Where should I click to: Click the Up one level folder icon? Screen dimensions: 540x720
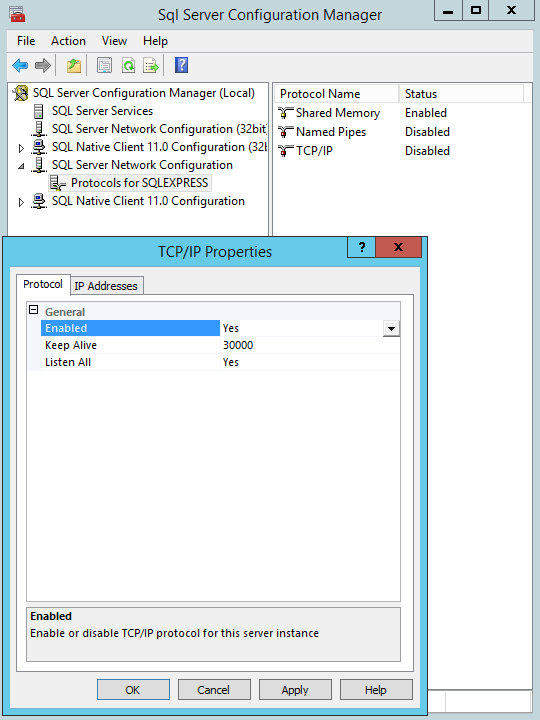click(x=73, y=66)
